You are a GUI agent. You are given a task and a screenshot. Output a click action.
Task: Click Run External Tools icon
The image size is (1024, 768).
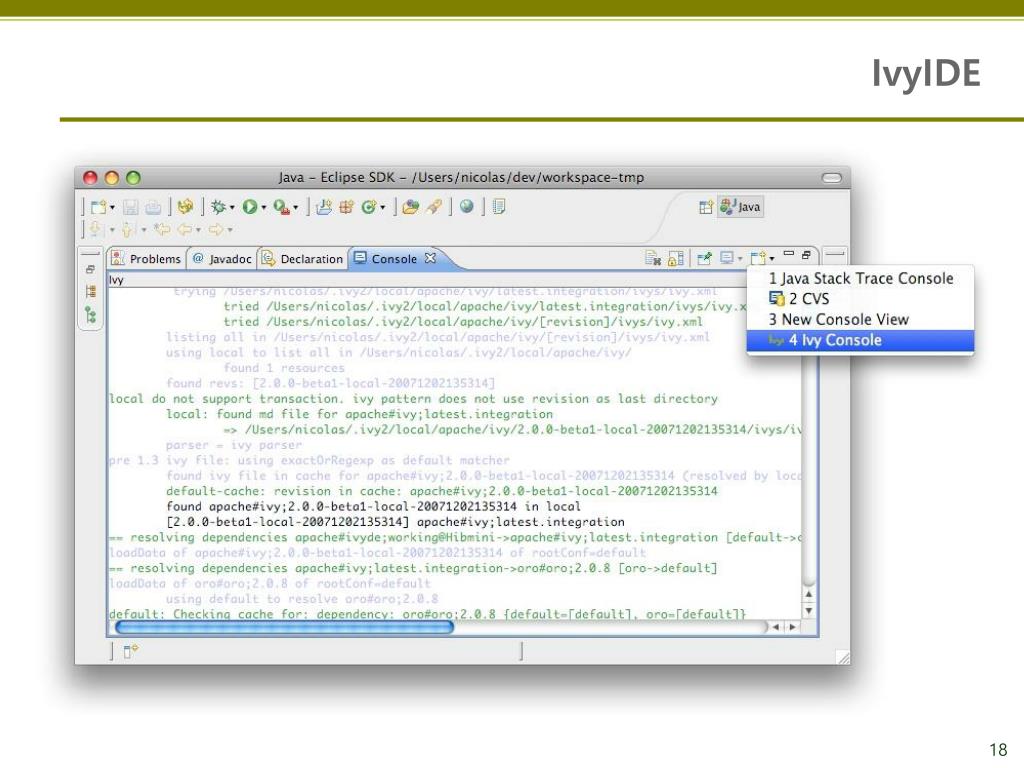click(281, 206)
